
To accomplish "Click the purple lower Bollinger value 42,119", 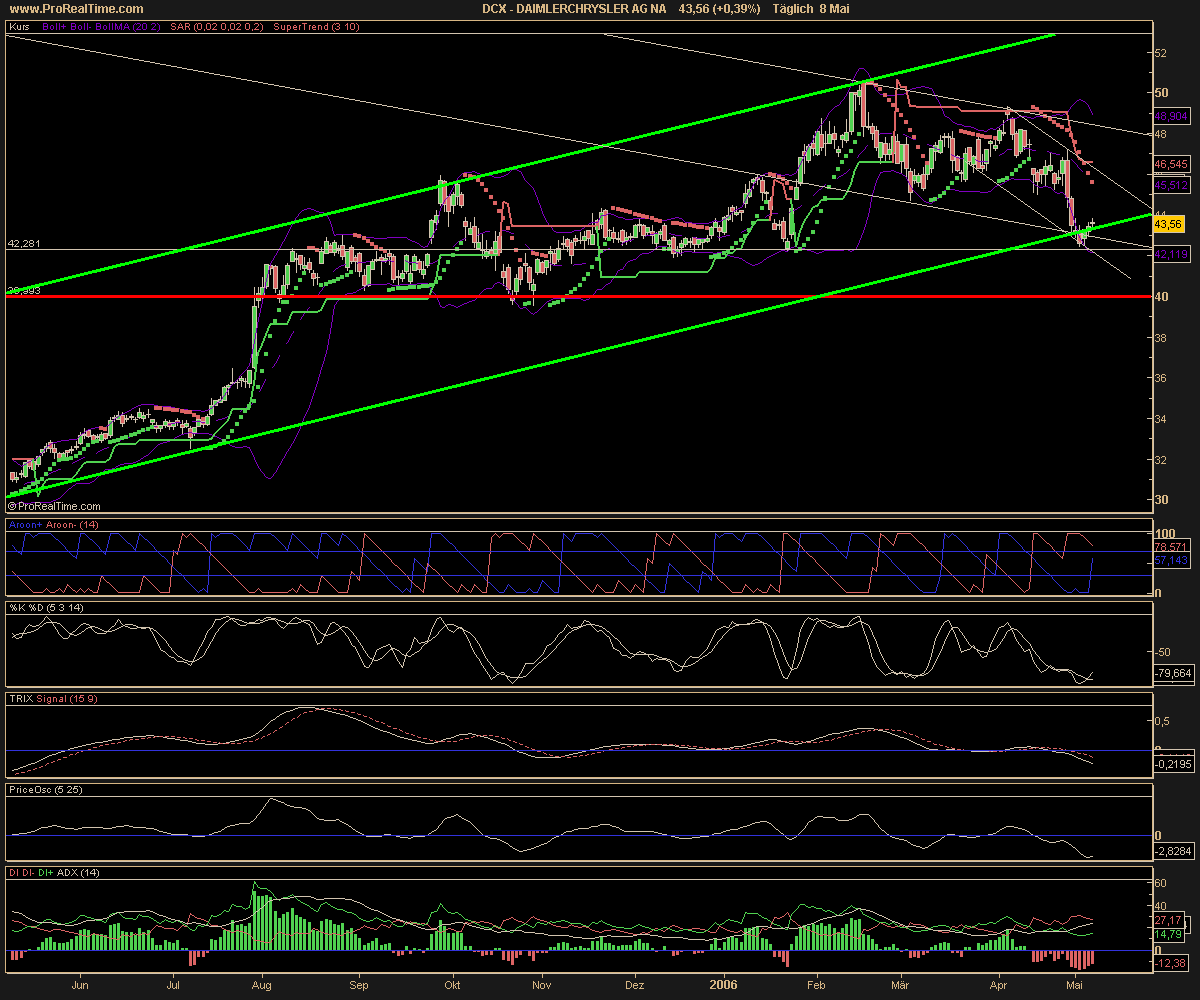I will (1170, 256).
